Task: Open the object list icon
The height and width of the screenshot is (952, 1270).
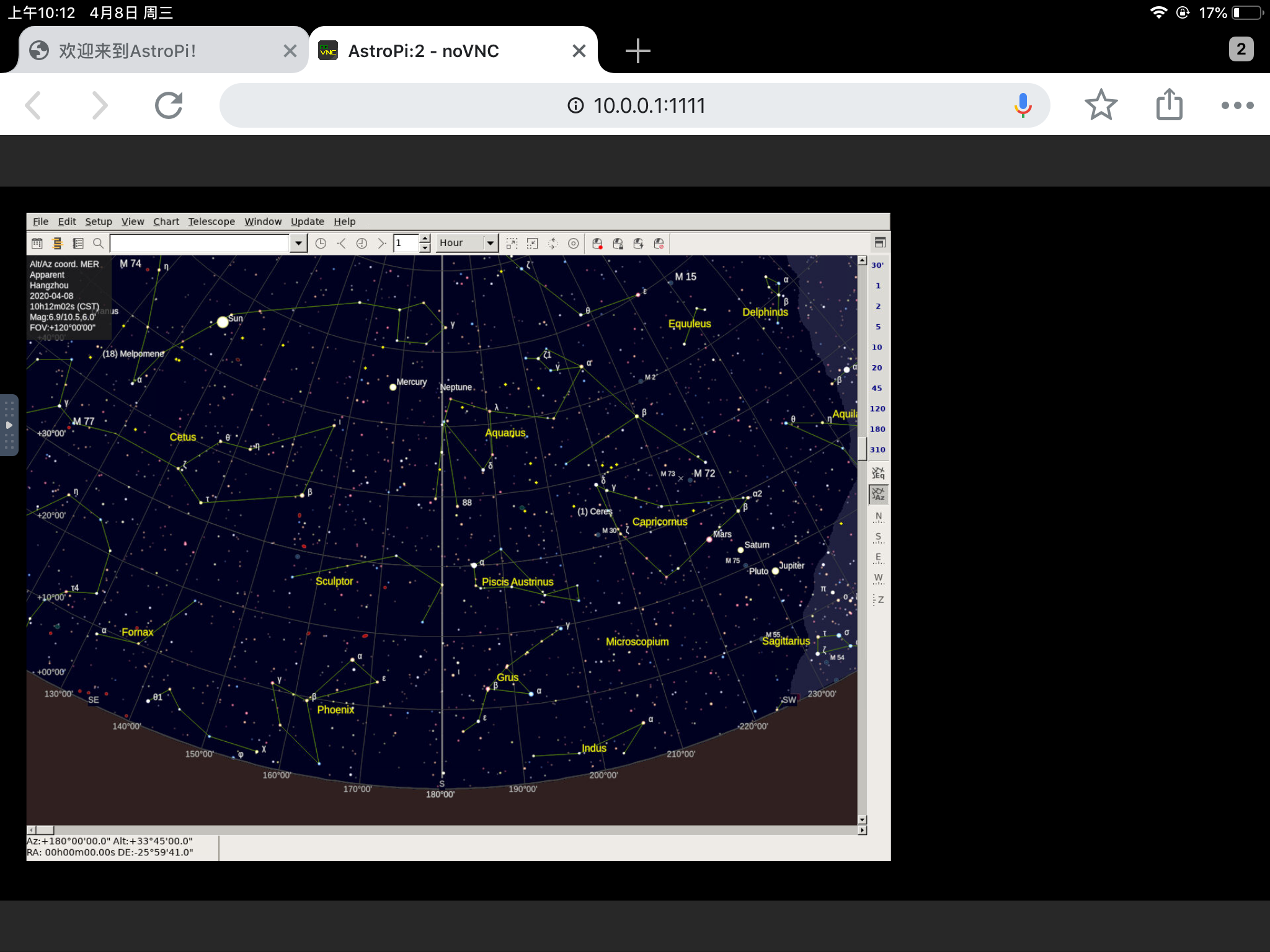Action: point(78,244)
